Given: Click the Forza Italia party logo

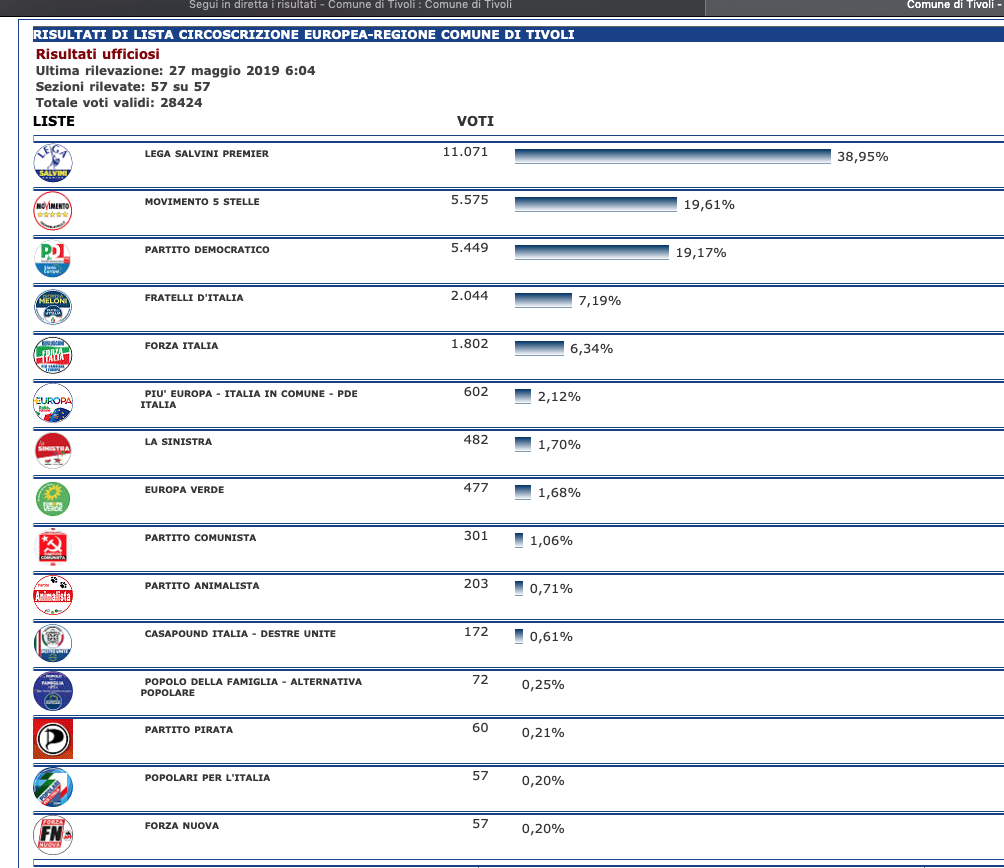Looking at the screenshot, I should pos(53,355).
